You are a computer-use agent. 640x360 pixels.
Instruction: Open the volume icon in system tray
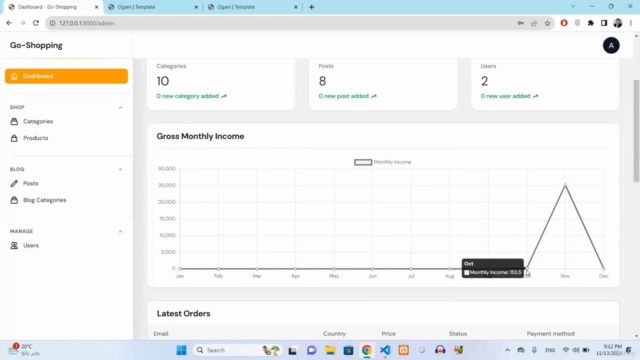coord(576,350)
